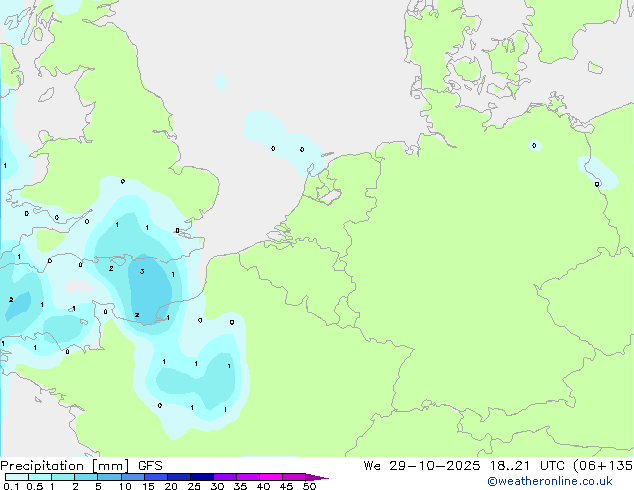634x490 pixels.
Task: Click the legend value "45"
Action: (x=286, y=486)
